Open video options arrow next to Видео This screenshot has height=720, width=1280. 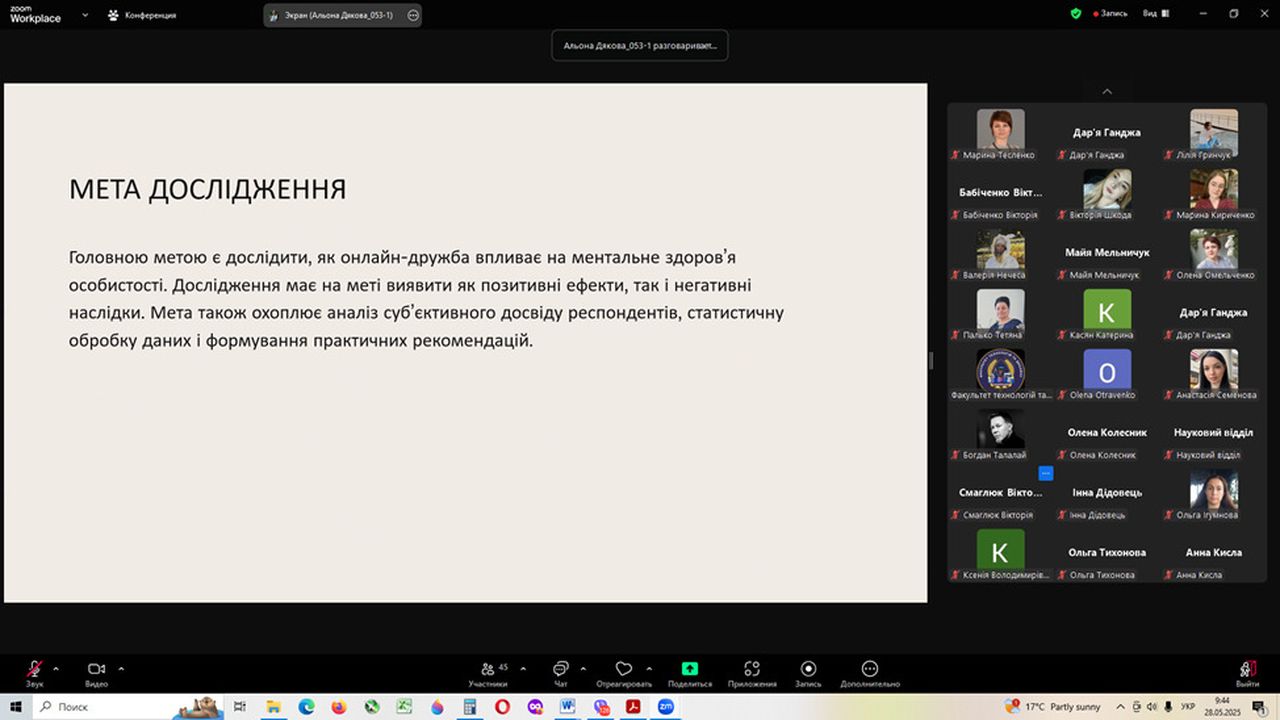(x=121, y=668)
